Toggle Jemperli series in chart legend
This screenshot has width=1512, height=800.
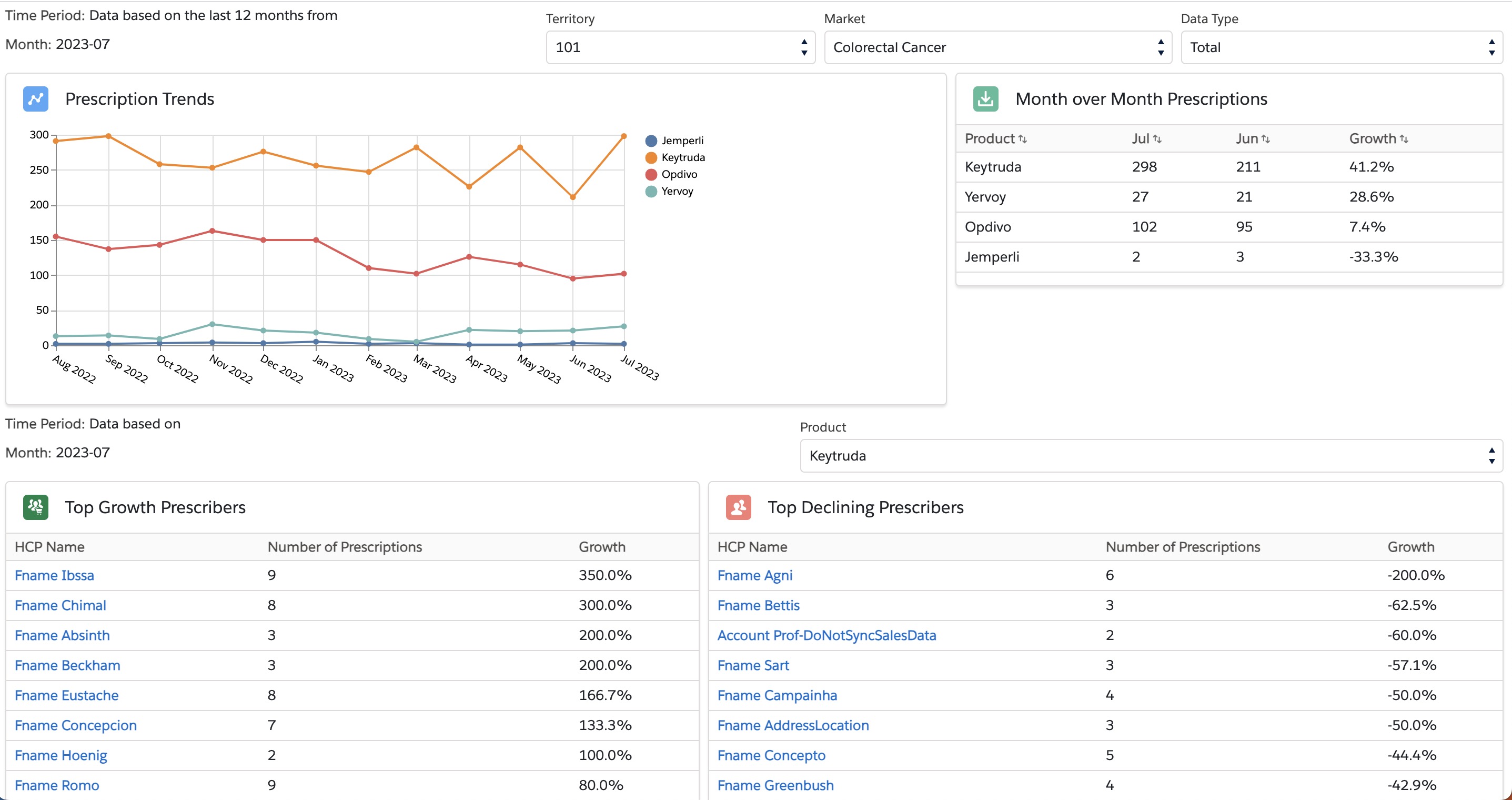681,141
